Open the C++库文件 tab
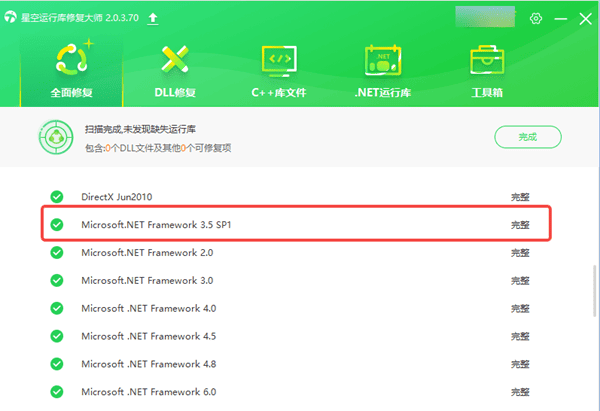 [x=279, y=71]
